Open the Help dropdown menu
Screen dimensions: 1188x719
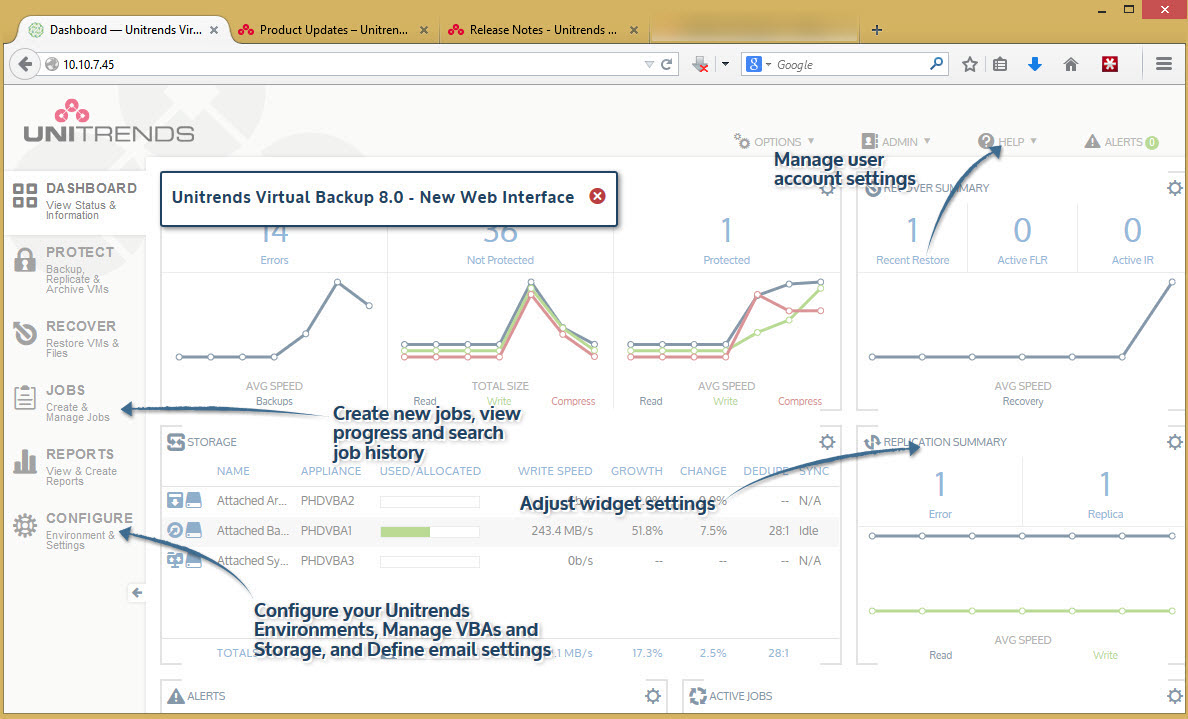1008,142
